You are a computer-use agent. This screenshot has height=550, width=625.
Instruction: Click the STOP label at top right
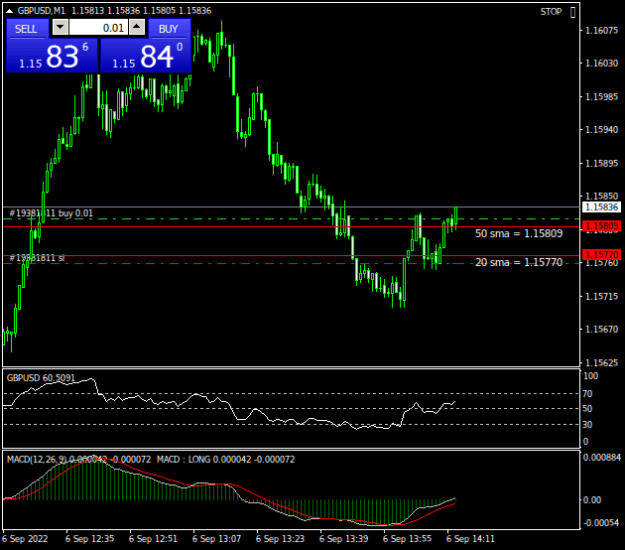(x=551, y=12)
